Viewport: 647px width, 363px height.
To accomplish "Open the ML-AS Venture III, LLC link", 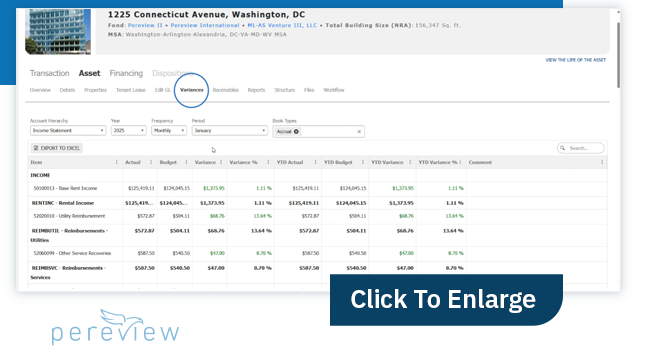I will click(x=282, y=25).
